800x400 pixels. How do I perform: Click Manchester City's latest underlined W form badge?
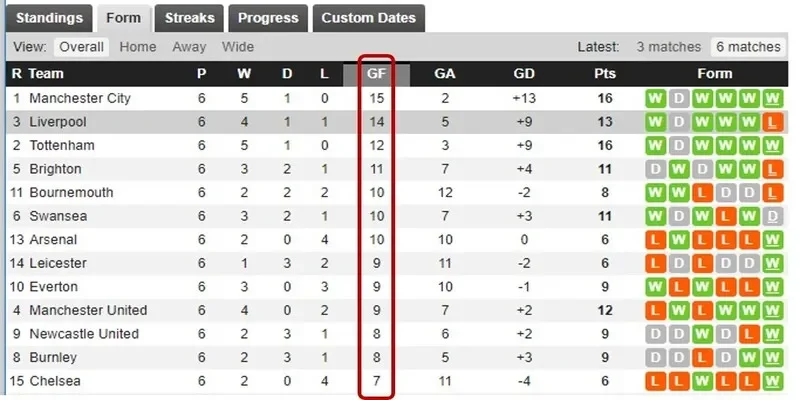pos(772,99)
